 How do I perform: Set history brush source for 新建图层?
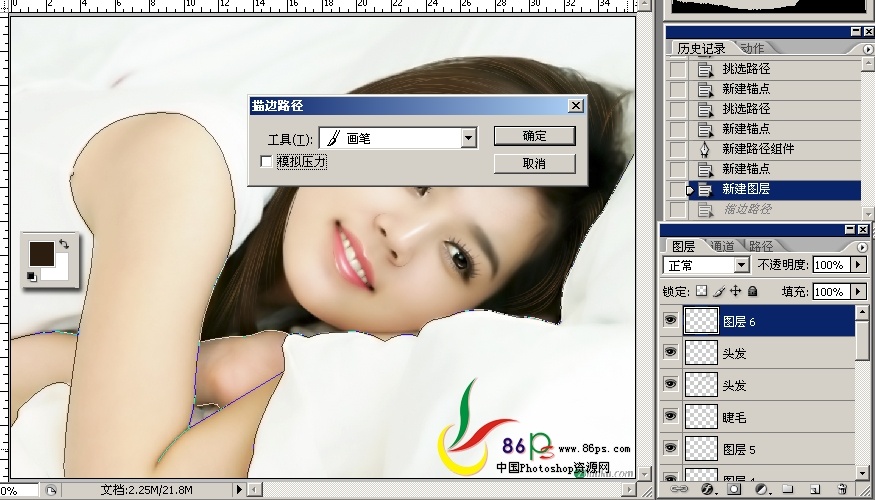pos(677,190)
